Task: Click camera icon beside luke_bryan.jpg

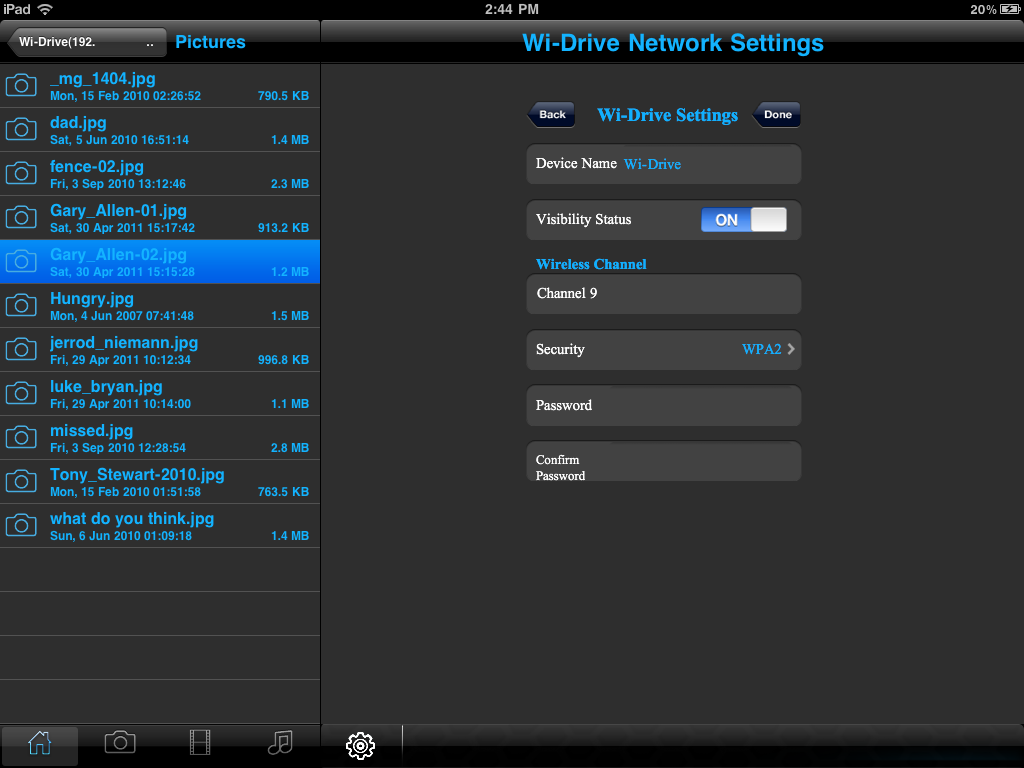Action: point(21,393)
